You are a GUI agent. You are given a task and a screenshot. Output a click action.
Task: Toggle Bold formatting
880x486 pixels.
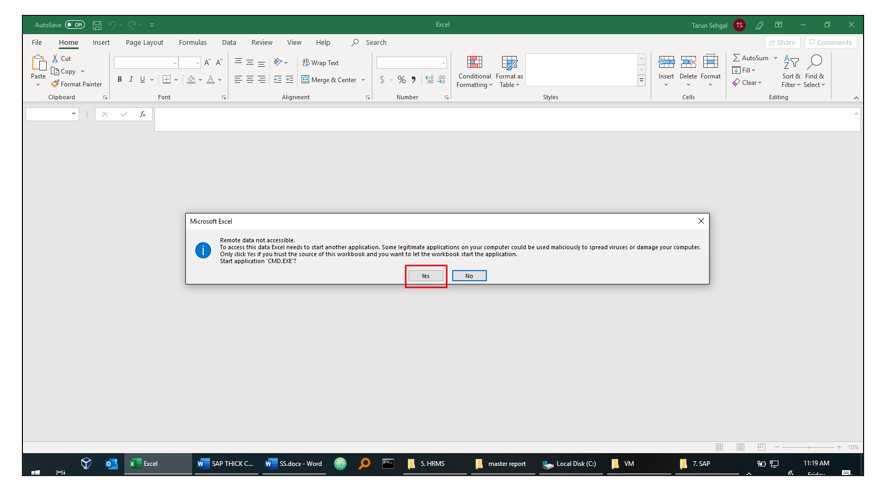[x=120, y=80]
